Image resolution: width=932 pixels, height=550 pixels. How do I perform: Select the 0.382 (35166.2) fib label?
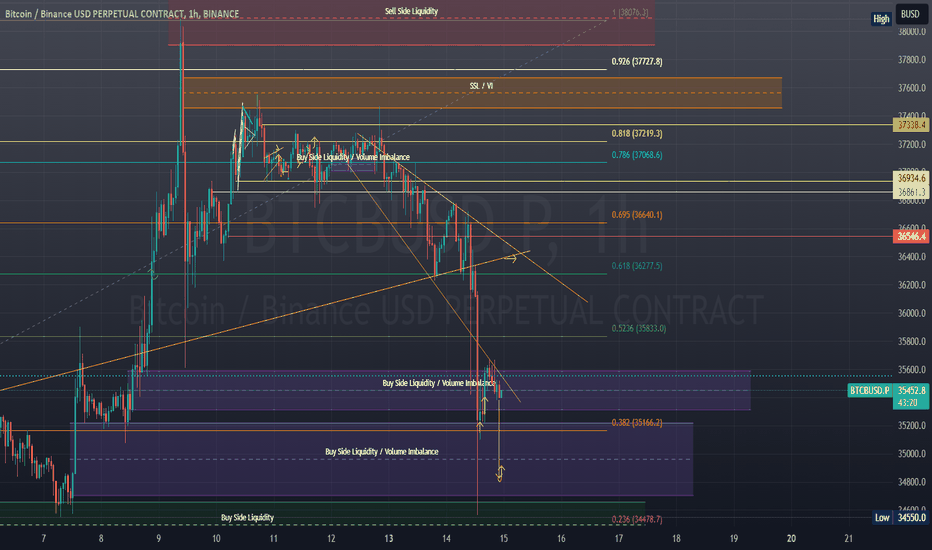[637, 423]
